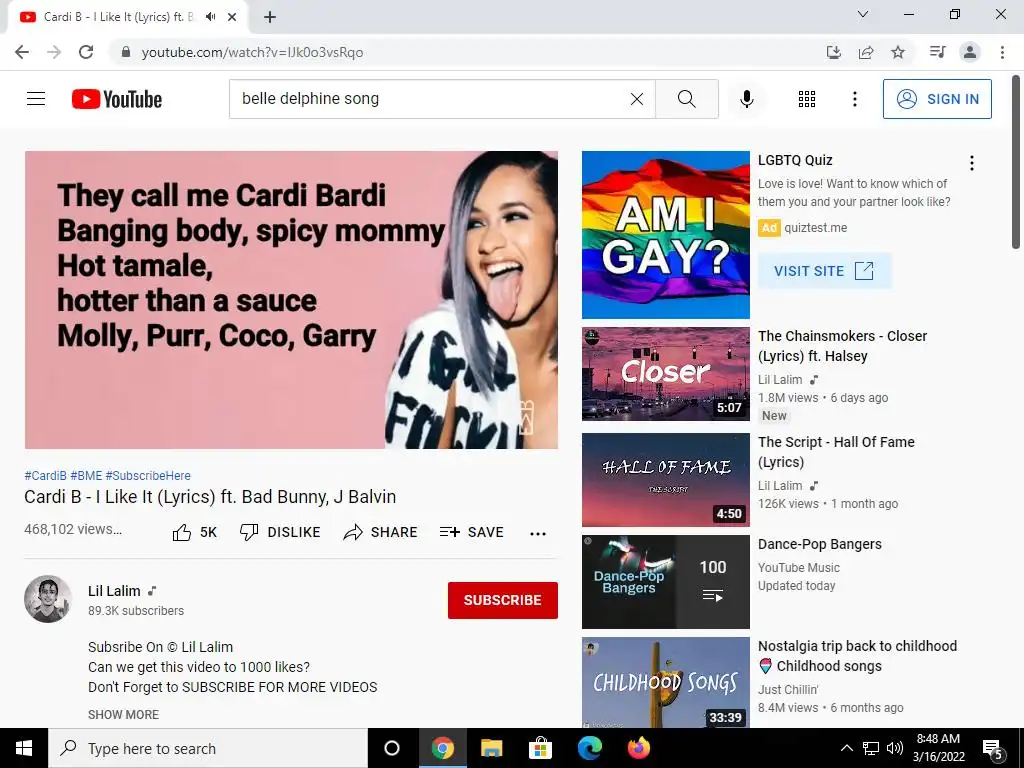Open the LGBTQ Quiz ad options menu

coord(972,163)
